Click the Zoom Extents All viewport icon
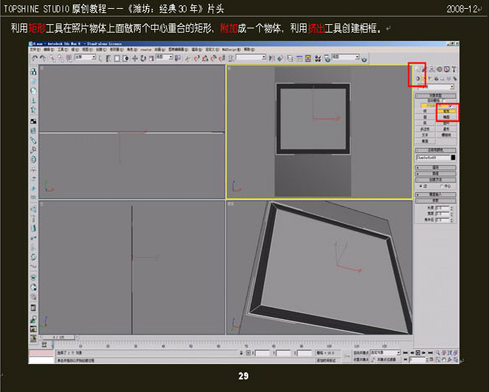 [x=456, y=353]
